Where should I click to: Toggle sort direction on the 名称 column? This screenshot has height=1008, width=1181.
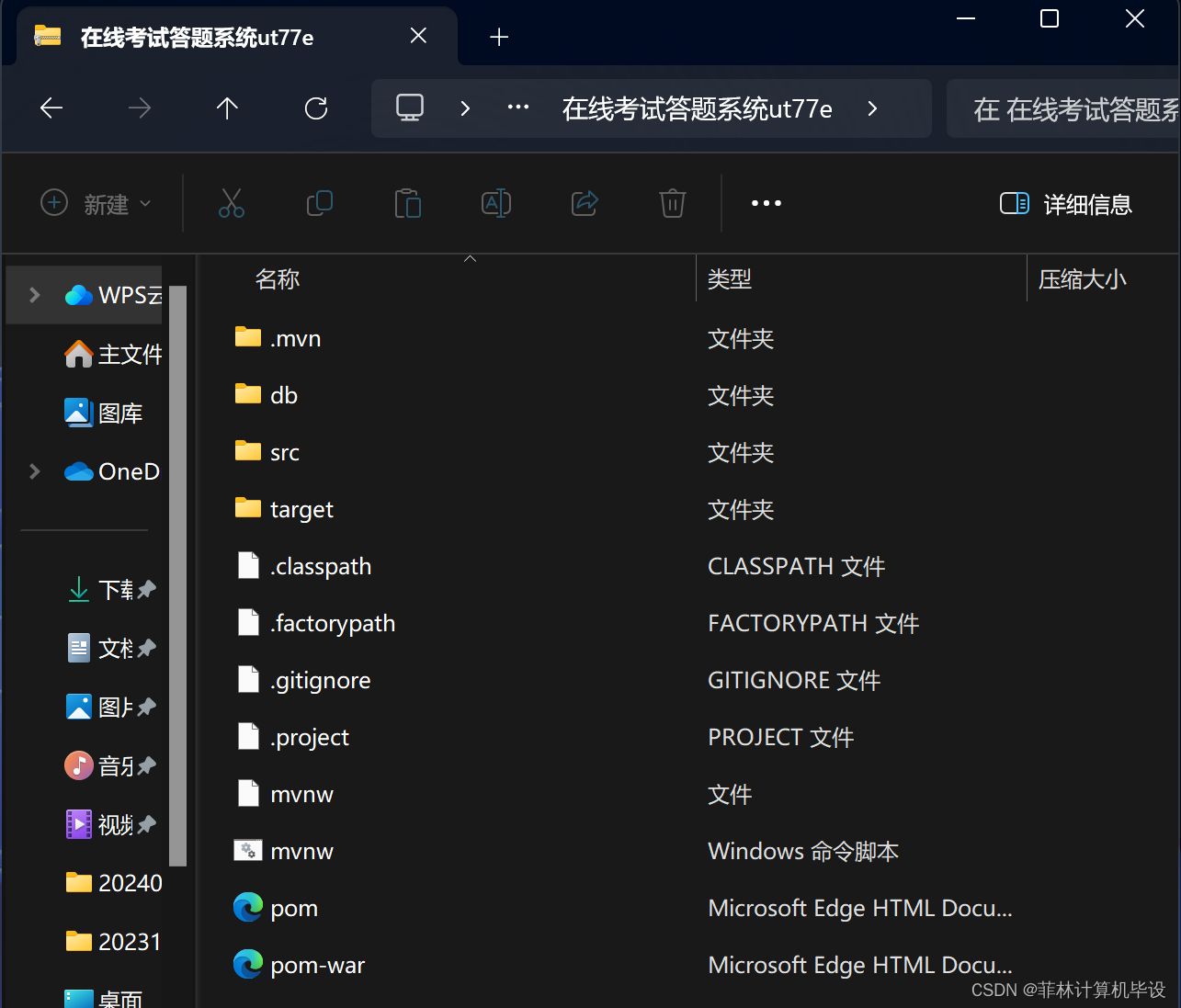(277, 278)
